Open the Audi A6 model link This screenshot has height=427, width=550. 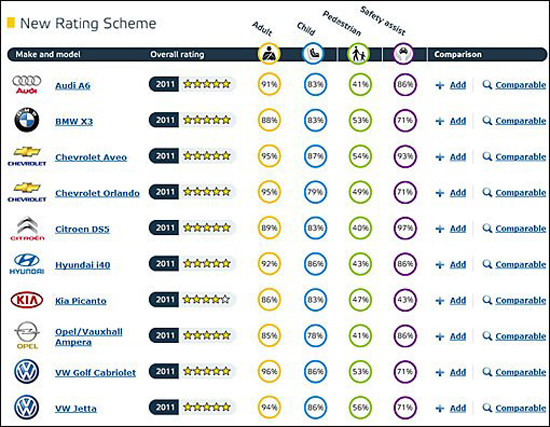point(73,86)
